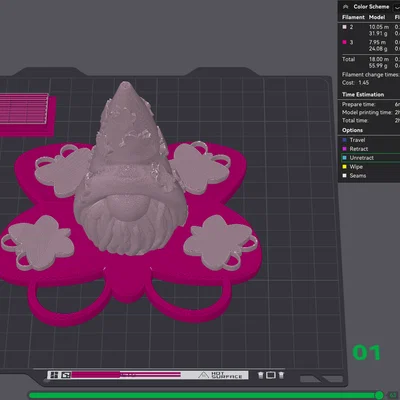Click the square icon beside the QR code

pos(66,375)
